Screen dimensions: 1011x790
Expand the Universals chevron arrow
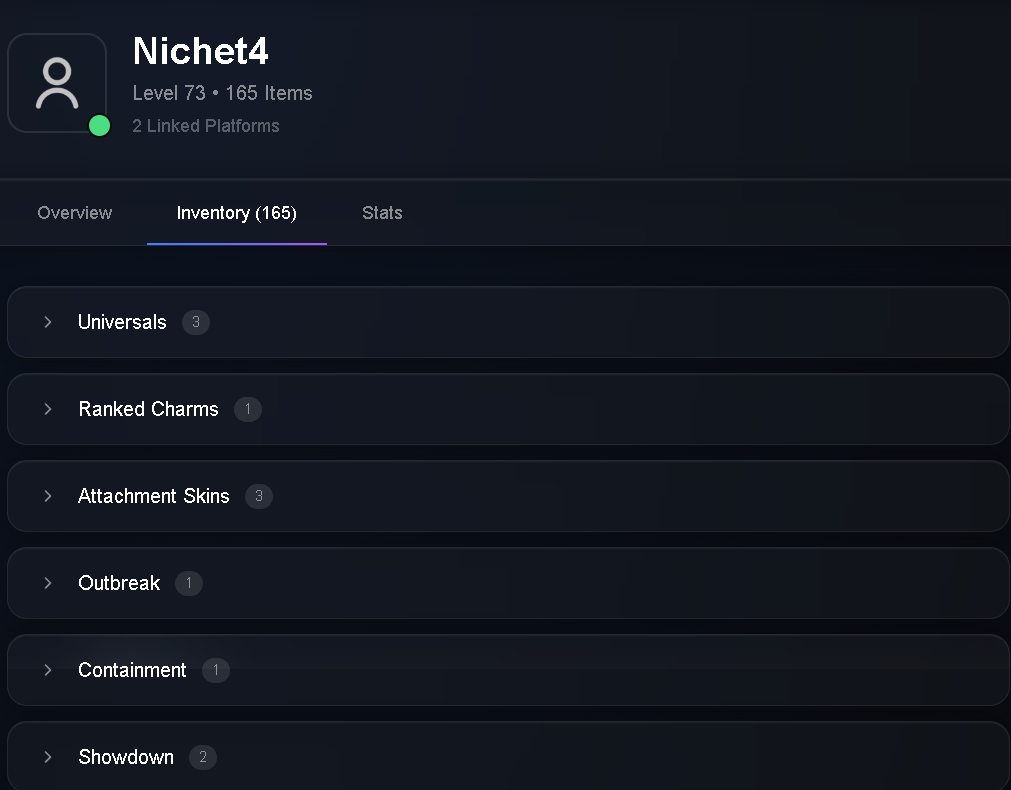click(x=48, y=322)
